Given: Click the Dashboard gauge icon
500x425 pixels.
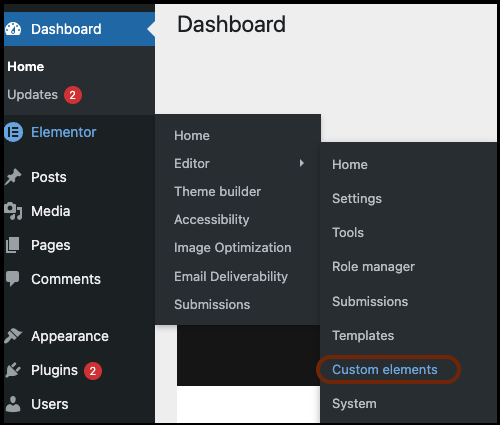Looking at the screenshot, I should click(13, 29).
